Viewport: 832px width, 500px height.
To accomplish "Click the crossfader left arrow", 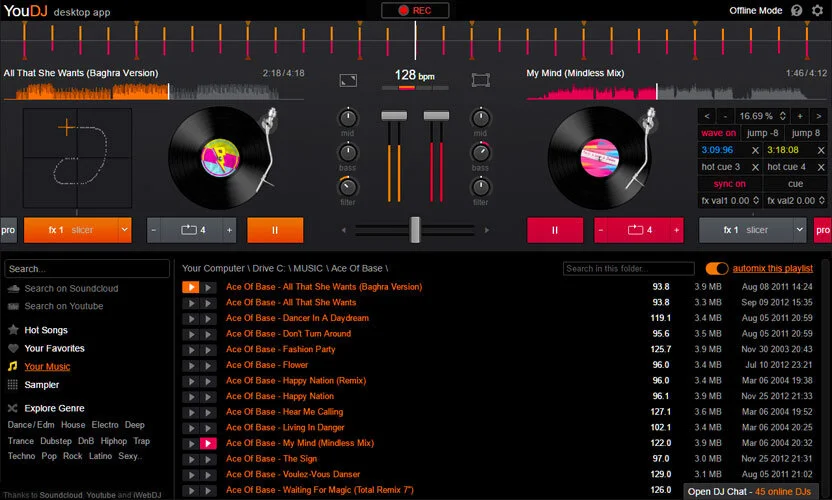I will click(x=344, y=230).
